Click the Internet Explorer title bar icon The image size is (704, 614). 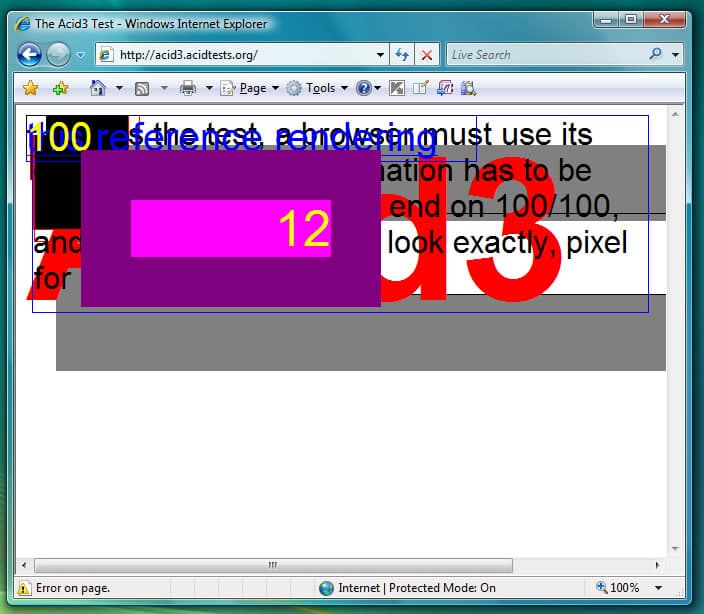coord(22,24)
